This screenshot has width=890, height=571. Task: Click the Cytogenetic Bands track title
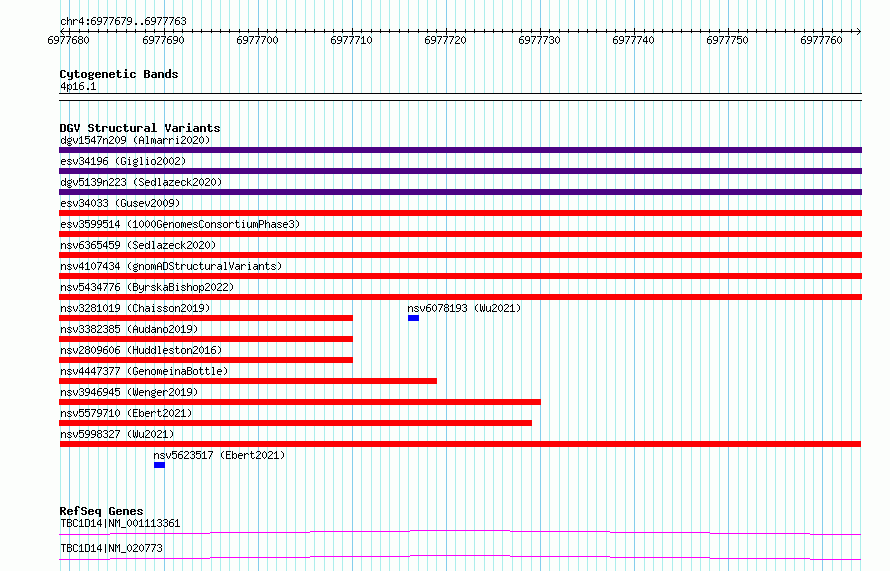coord(119,74)
